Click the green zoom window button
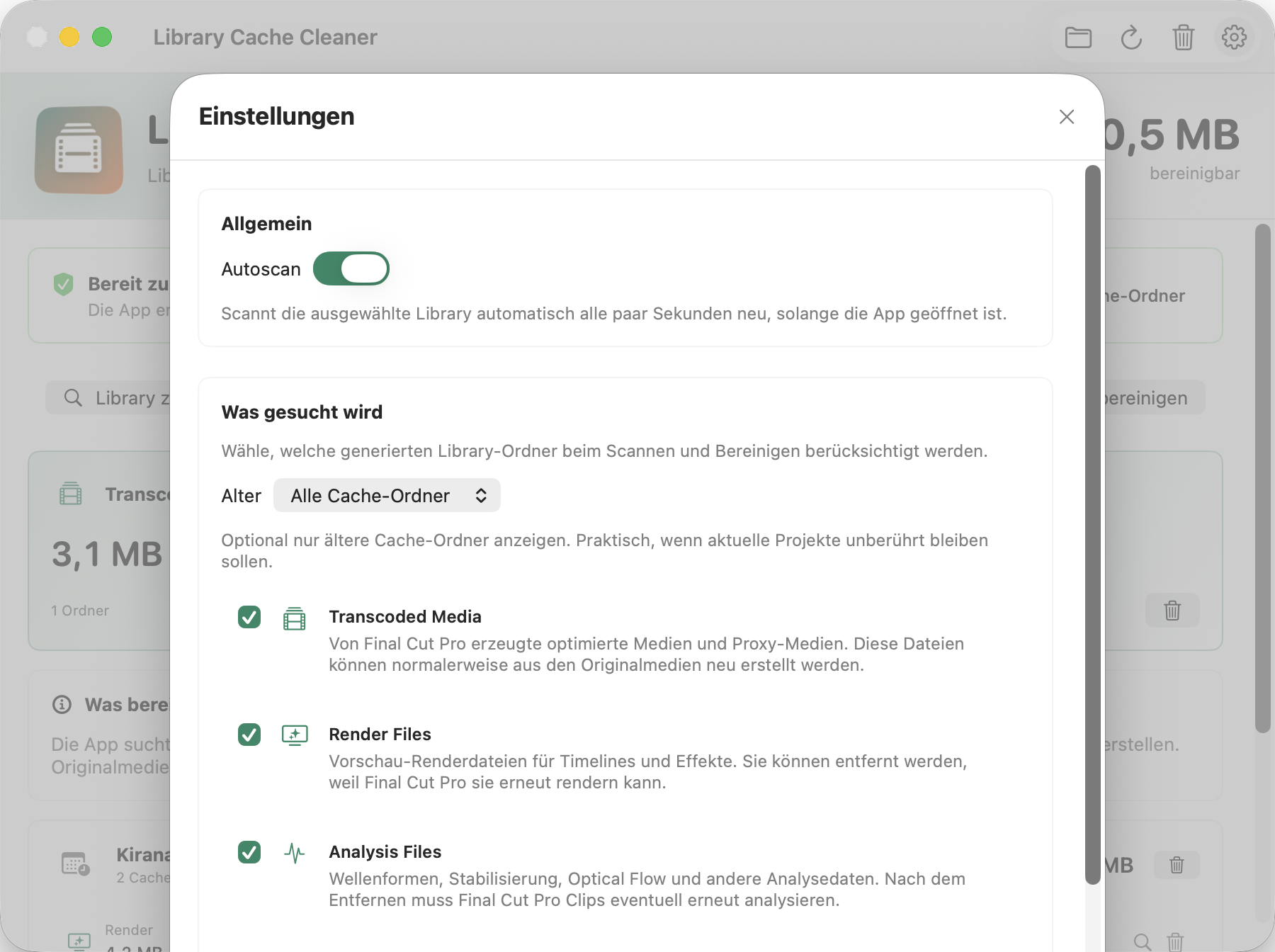Screen dimensions: 1275x952 pos(102,37)
